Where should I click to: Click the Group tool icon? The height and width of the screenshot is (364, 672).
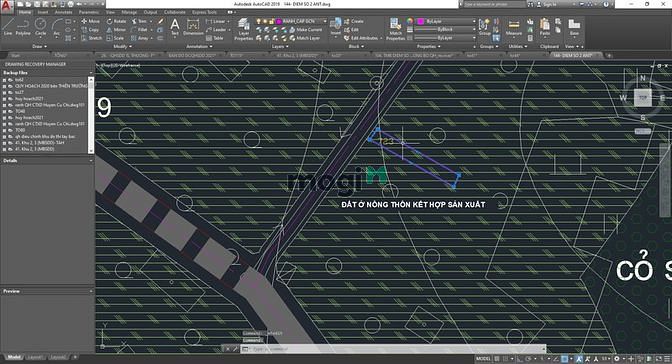pos(484,27)
